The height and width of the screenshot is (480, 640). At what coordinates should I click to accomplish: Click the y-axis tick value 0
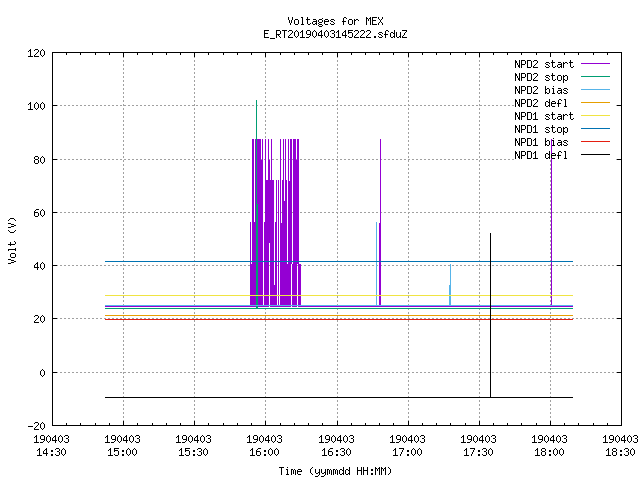tap(42, 373)
